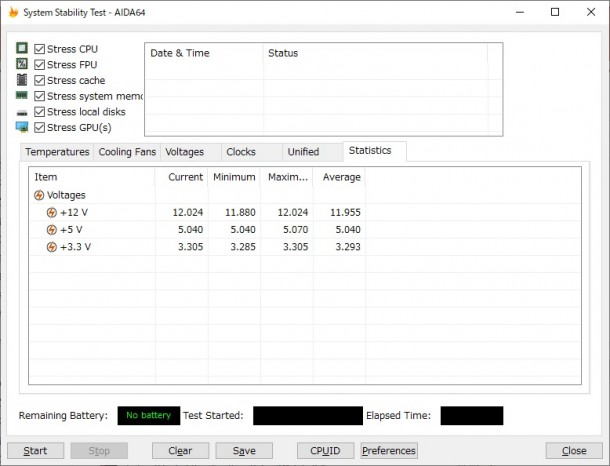Screen dimensions: 610x466
Task: Select the +5 V row label
Action: 71,229
